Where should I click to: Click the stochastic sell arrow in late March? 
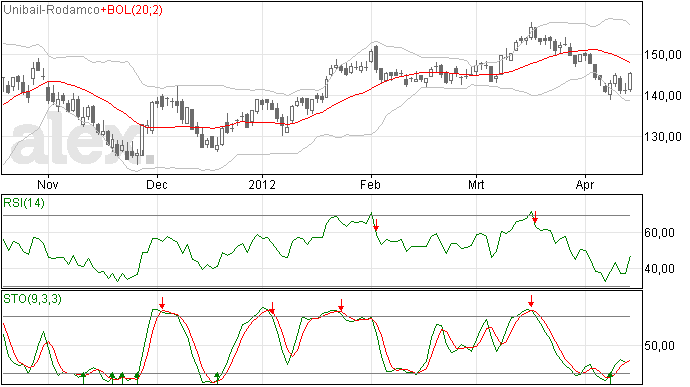[531, 301]
